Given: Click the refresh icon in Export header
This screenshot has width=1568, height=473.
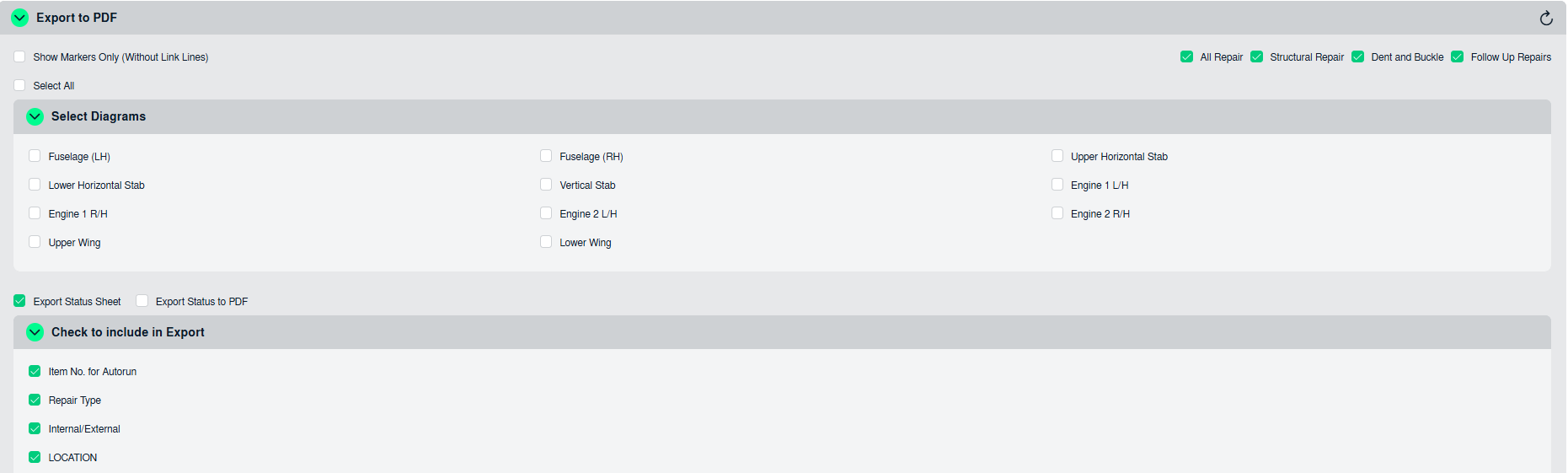Looking at the screenshot, I should [x=1546, y=19].
